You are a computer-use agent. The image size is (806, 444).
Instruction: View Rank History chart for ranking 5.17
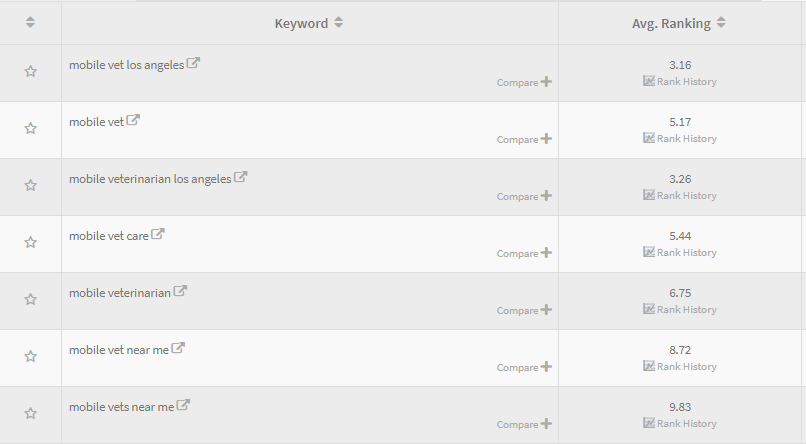[x=680, y=138]
